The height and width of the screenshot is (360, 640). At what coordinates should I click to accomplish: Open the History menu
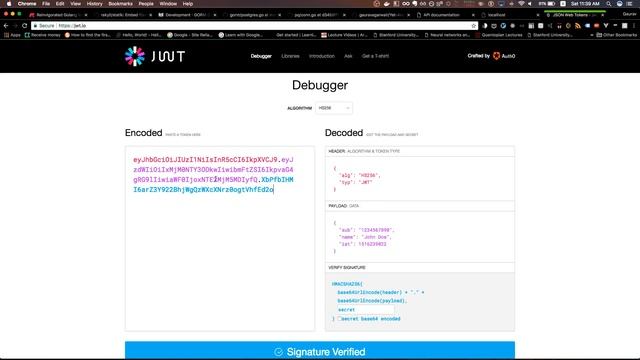pos(94,4)
